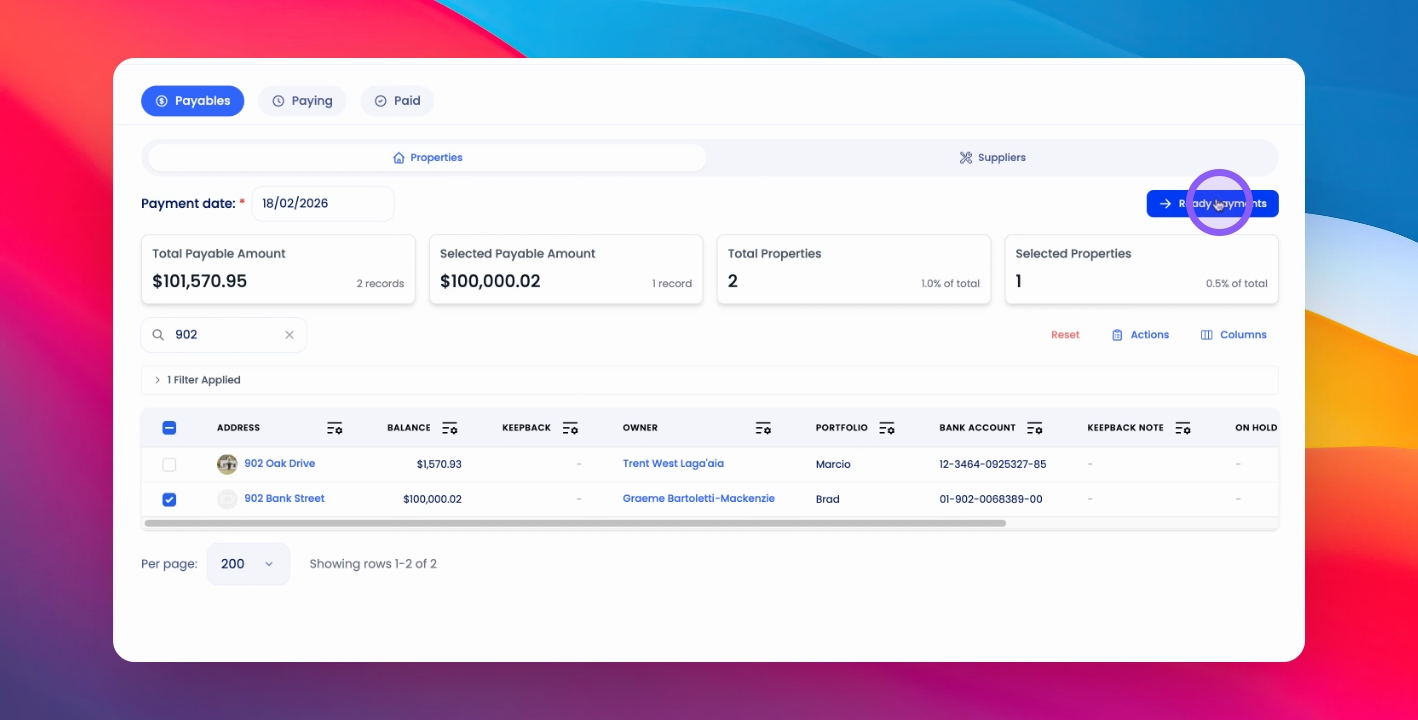Click the tools icon beside Suppliers
The width and height of the screenshot is (1418, 720).
966,158
